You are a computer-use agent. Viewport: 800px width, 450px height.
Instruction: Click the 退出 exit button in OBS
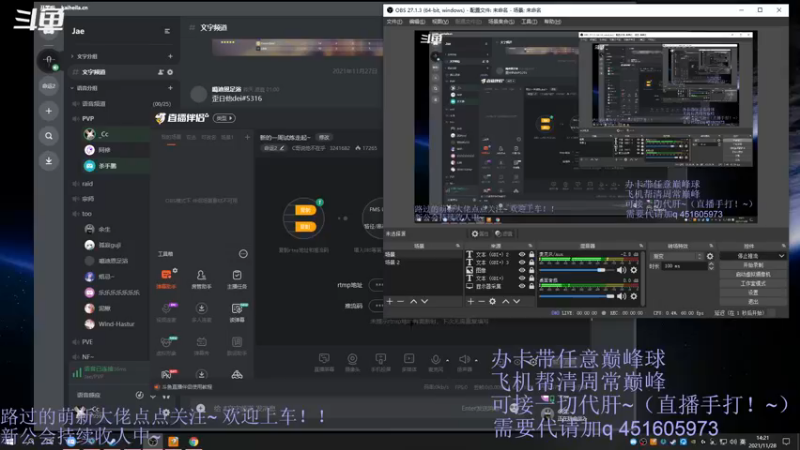point(753,302)
